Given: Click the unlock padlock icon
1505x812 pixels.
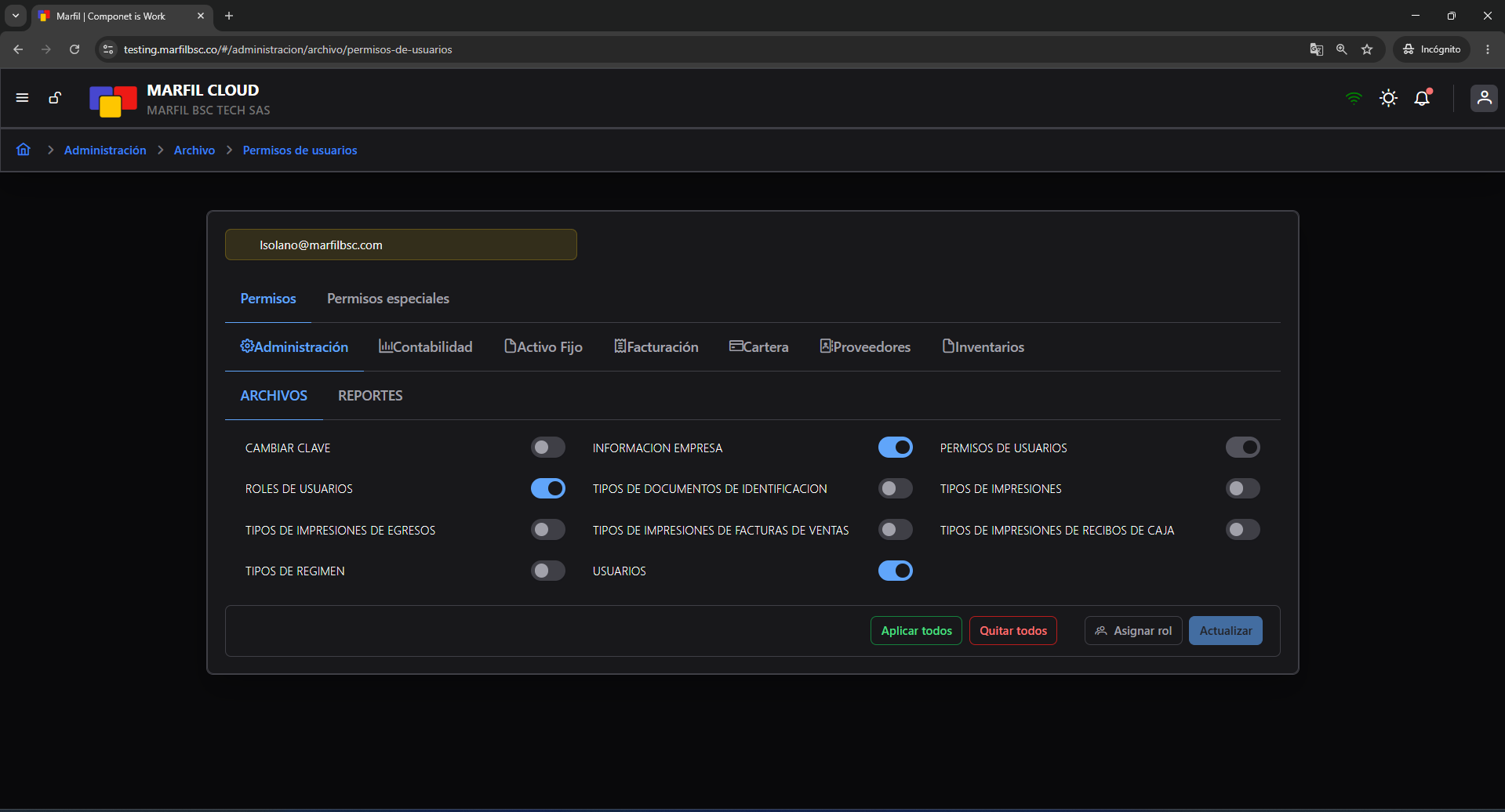Looking at the screenshot, I should click(x=55, y=98).
